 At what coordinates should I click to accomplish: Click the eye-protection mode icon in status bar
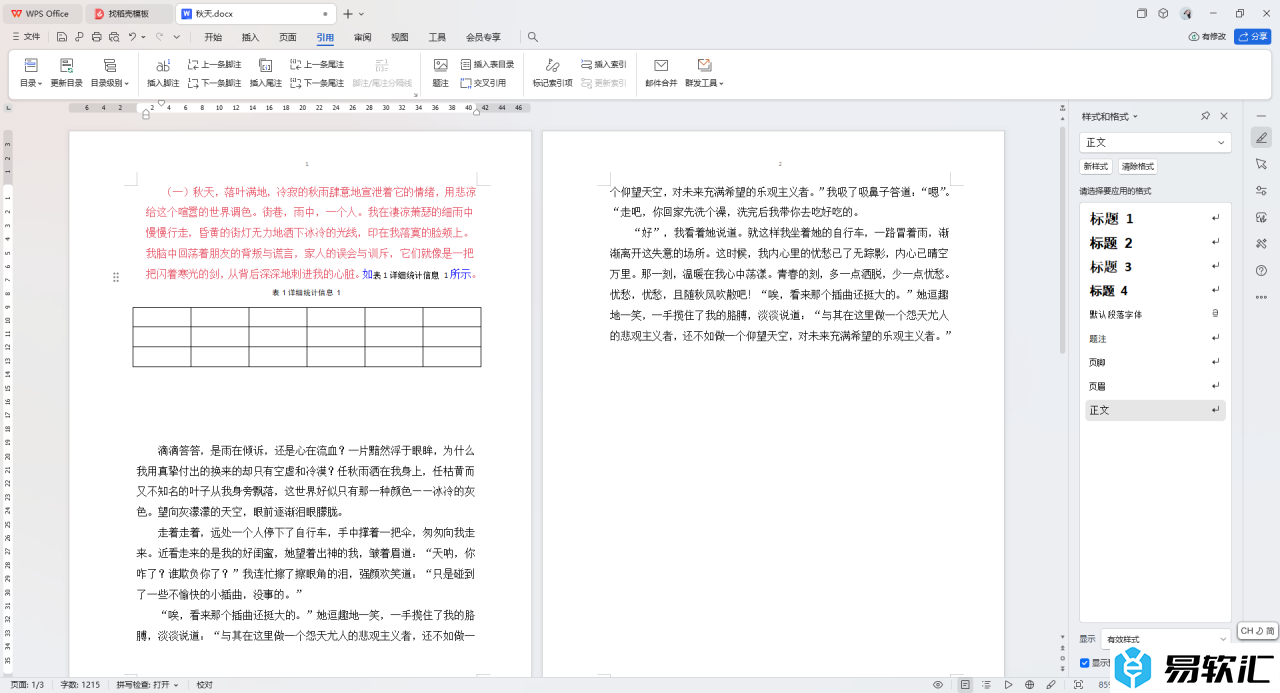938,685
